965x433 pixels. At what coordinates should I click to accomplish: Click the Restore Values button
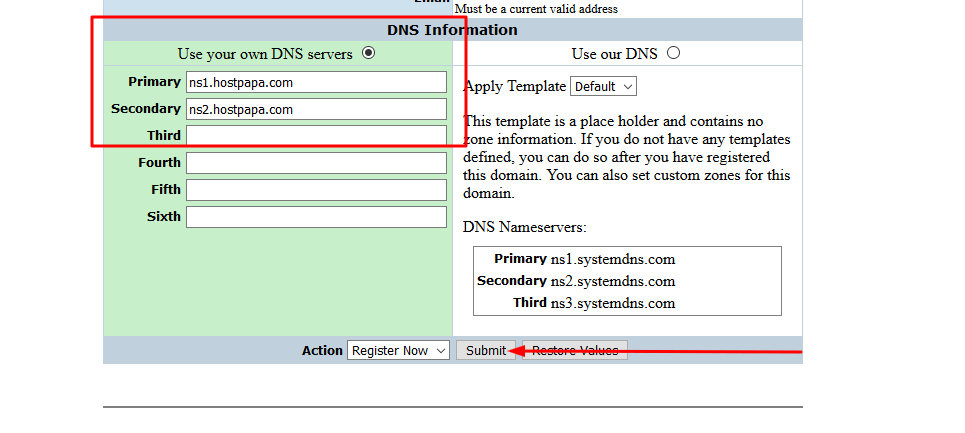[x=575, y=351]
